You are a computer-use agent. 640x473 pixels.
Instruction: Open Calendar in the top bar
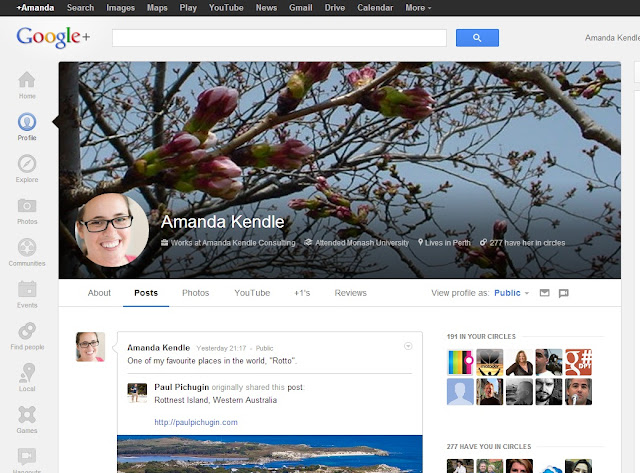375,8
